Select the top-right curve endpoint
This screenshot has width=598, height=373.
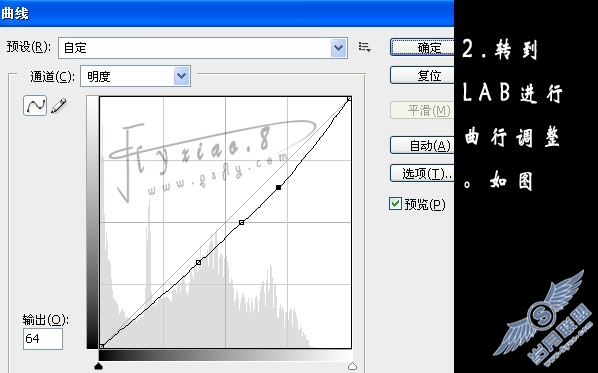pos(349,99)
